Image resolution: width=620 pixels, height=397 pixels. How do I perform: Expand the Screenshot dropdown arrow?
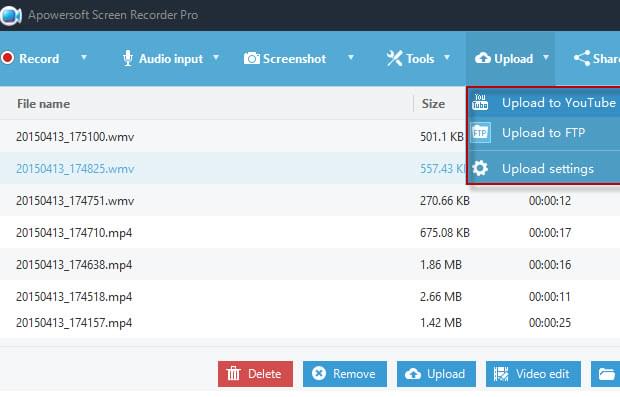click(351, 58)
